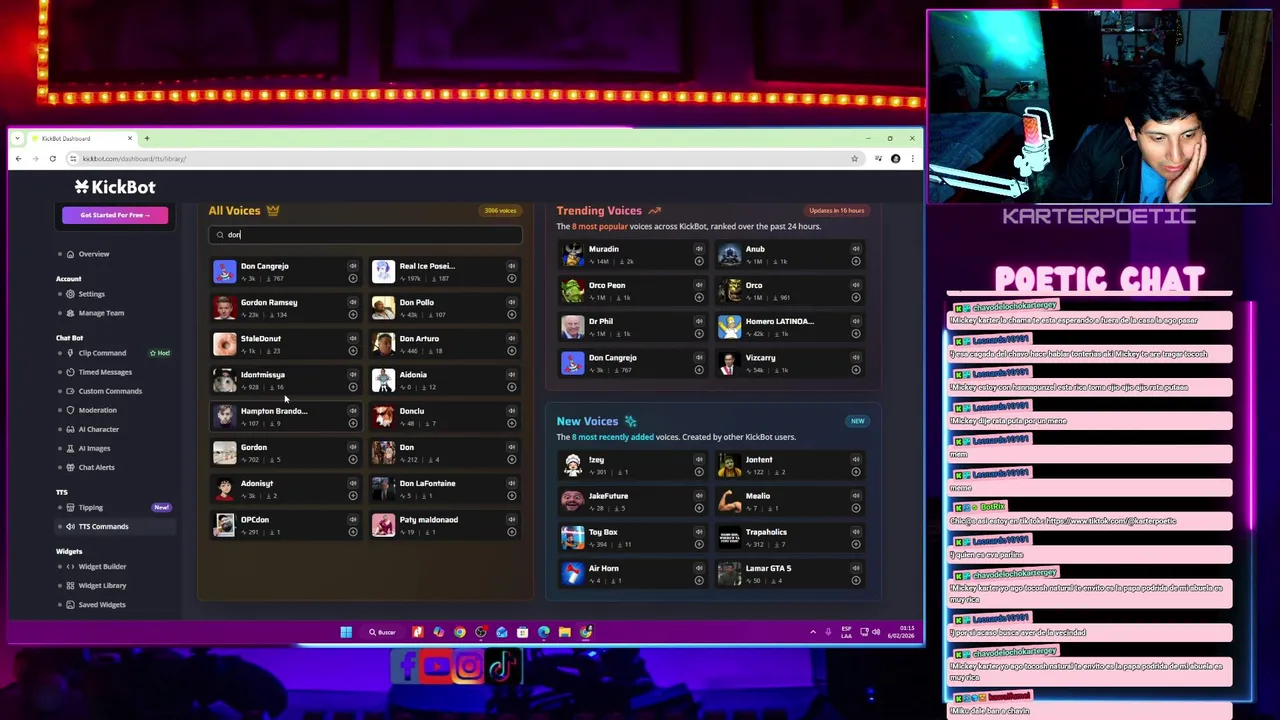Viewport: 1280px width, 720px height.
Task: Open Moderation settings page
Action: click(x=97, y=410)
